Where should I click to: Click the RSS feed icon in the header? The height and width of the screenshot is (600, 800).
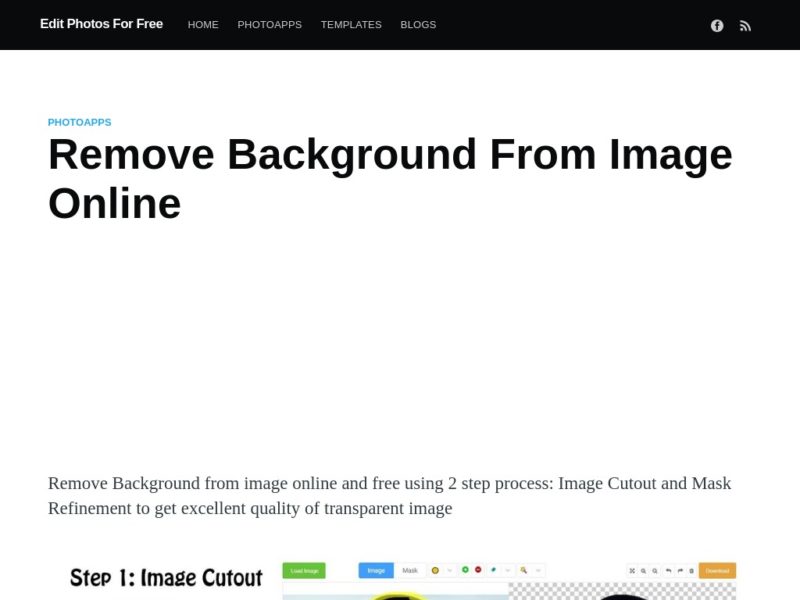[x=746, y=25]
